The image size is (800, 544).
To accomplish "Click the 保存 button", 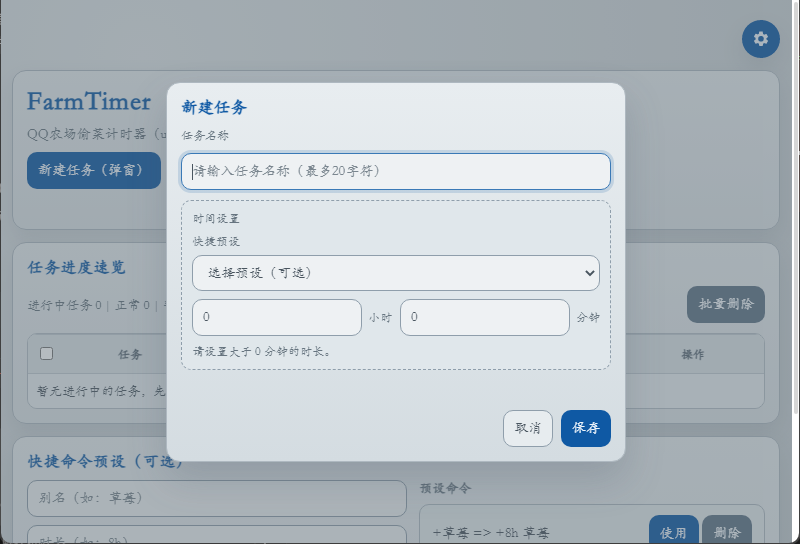I will [x=585, y=428].
